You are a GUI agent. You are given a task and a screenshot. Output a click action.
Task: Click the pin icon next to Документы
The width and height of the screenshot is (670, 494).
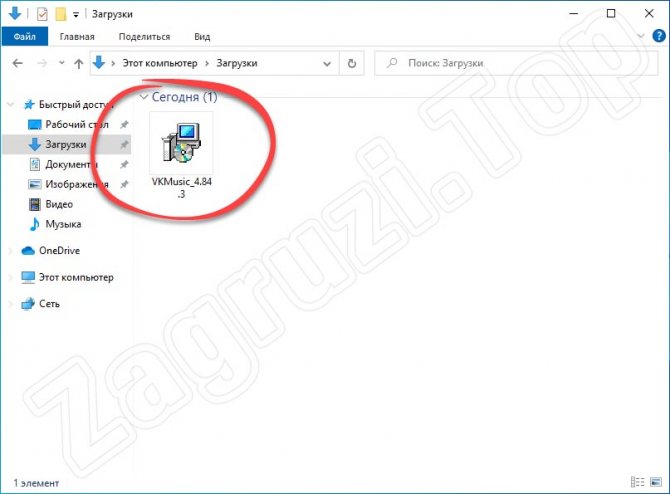[x=124, y=165]
